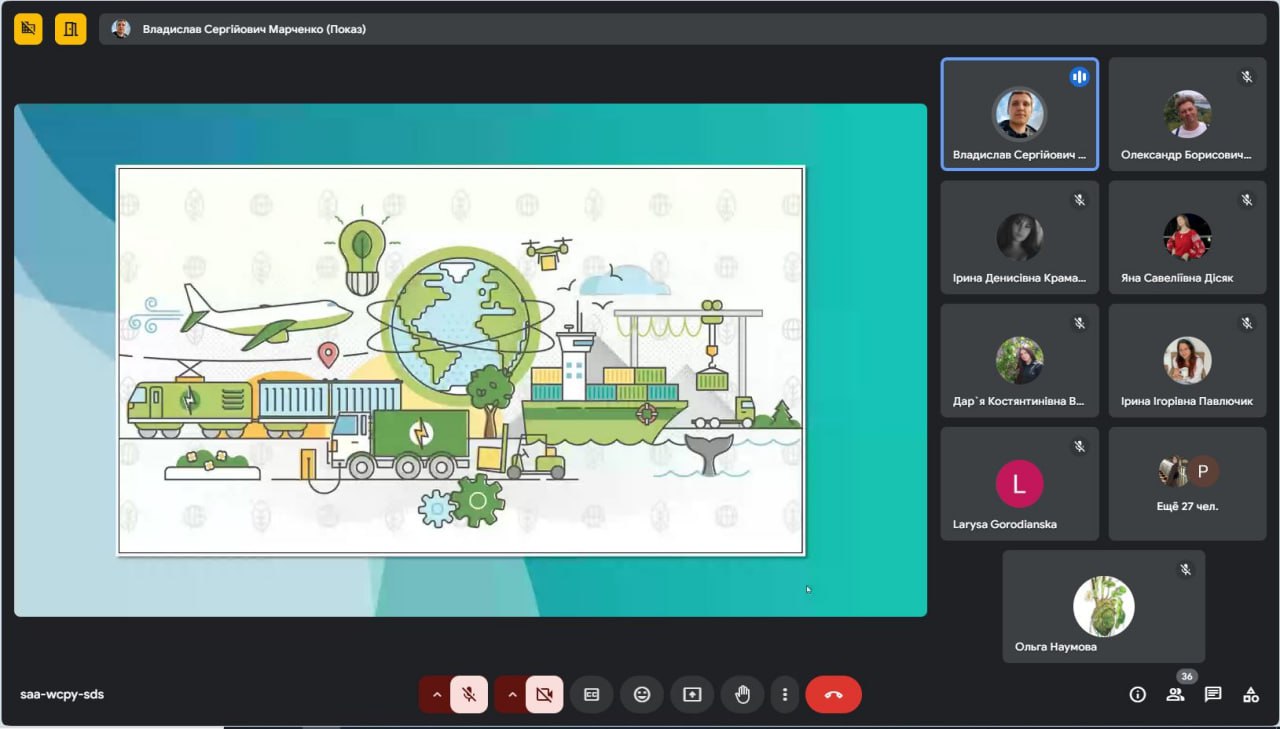This screenshot has height=729, width=1280.
Task: Open the three-dot more options menu
Action: (x=785, y=694)
